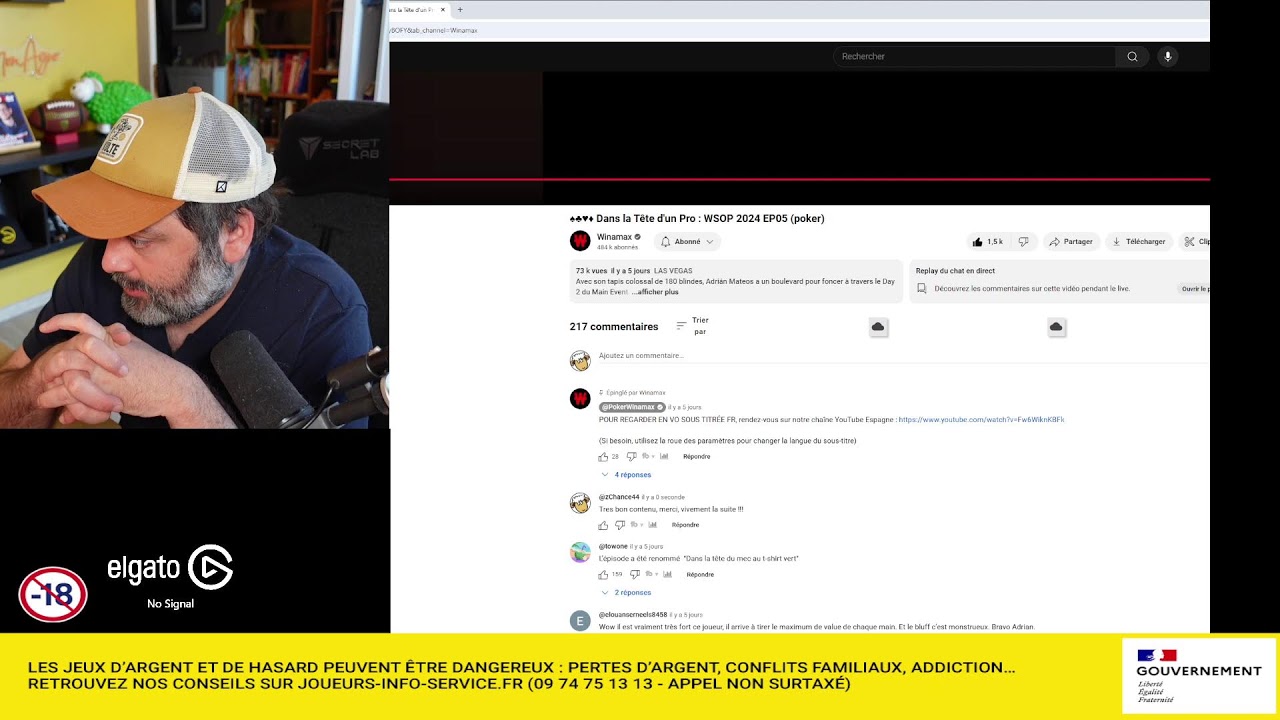Like the @zChance44 comment
This screenshot has height=720, width=1280.
[603, 525]
